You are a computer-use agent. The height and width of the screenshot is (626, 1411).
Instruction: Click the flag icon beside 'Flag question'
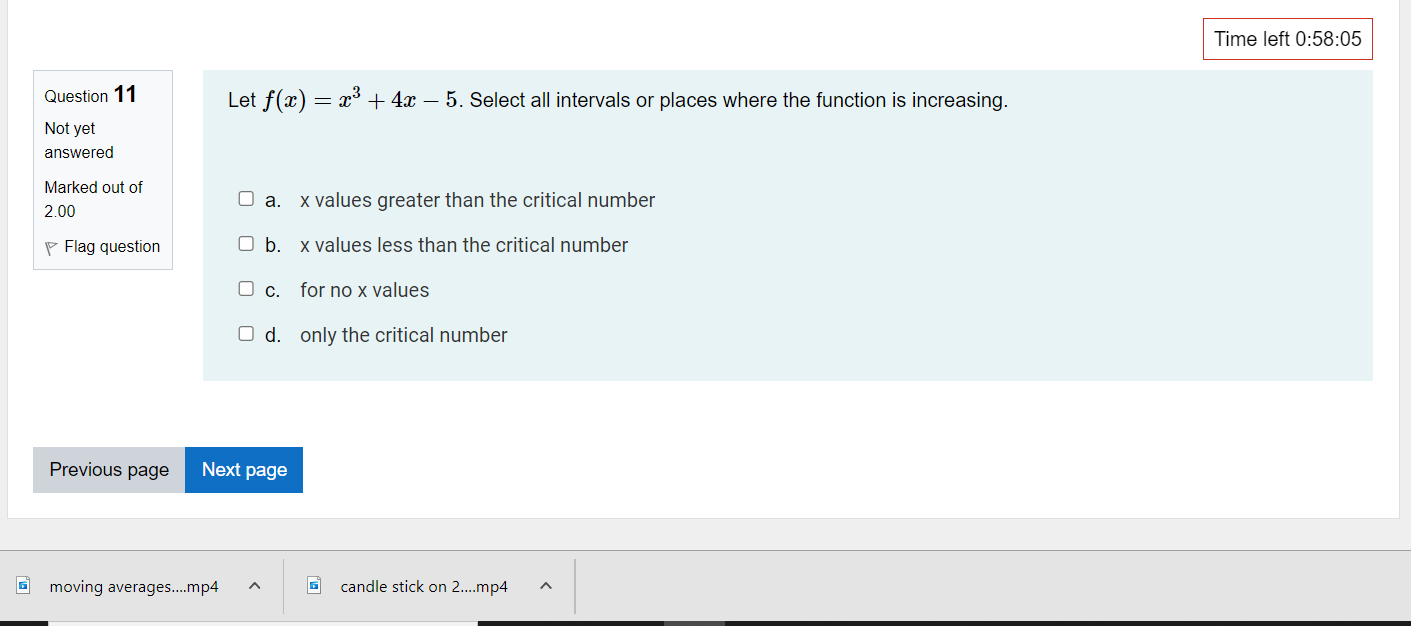pyautogui.click(x=50, y=246)
